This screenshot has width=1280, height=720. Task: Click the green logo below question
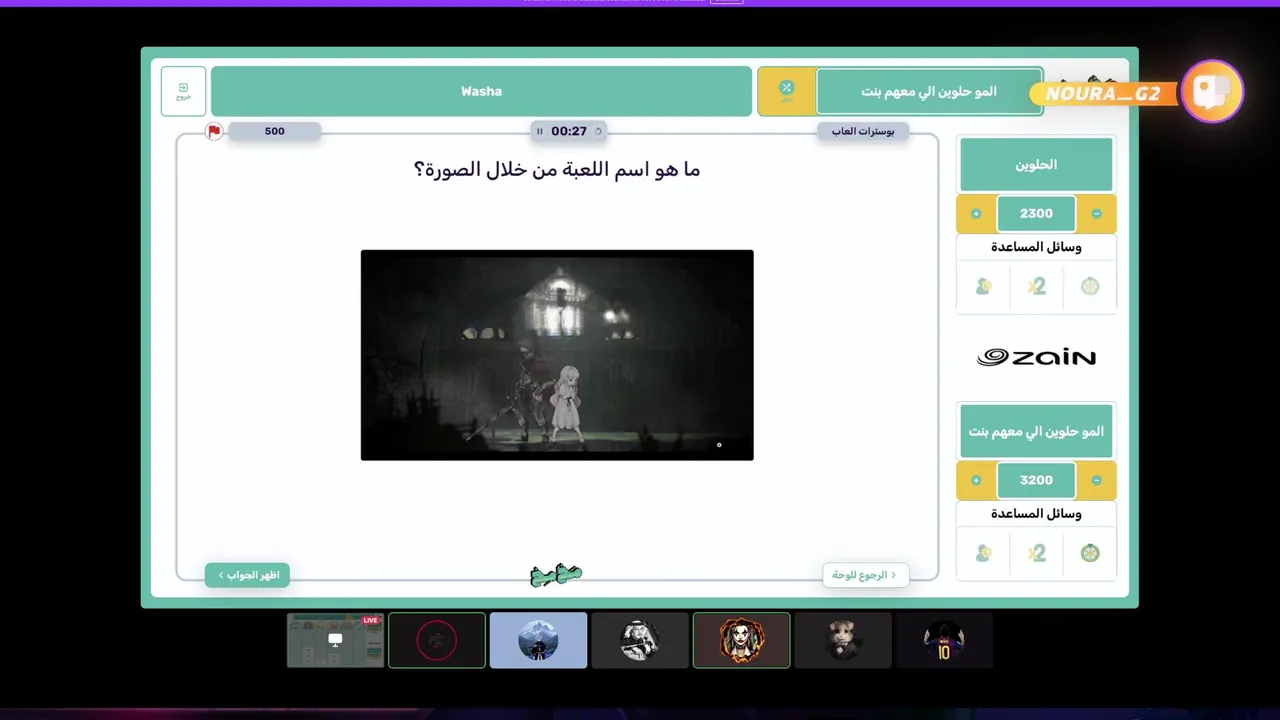556,574
